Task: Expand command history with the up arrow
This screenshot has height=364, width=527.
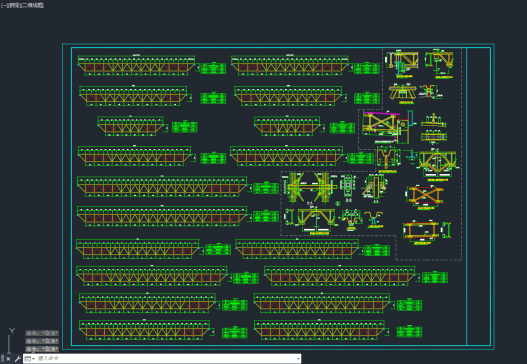Action: (298, 359)
